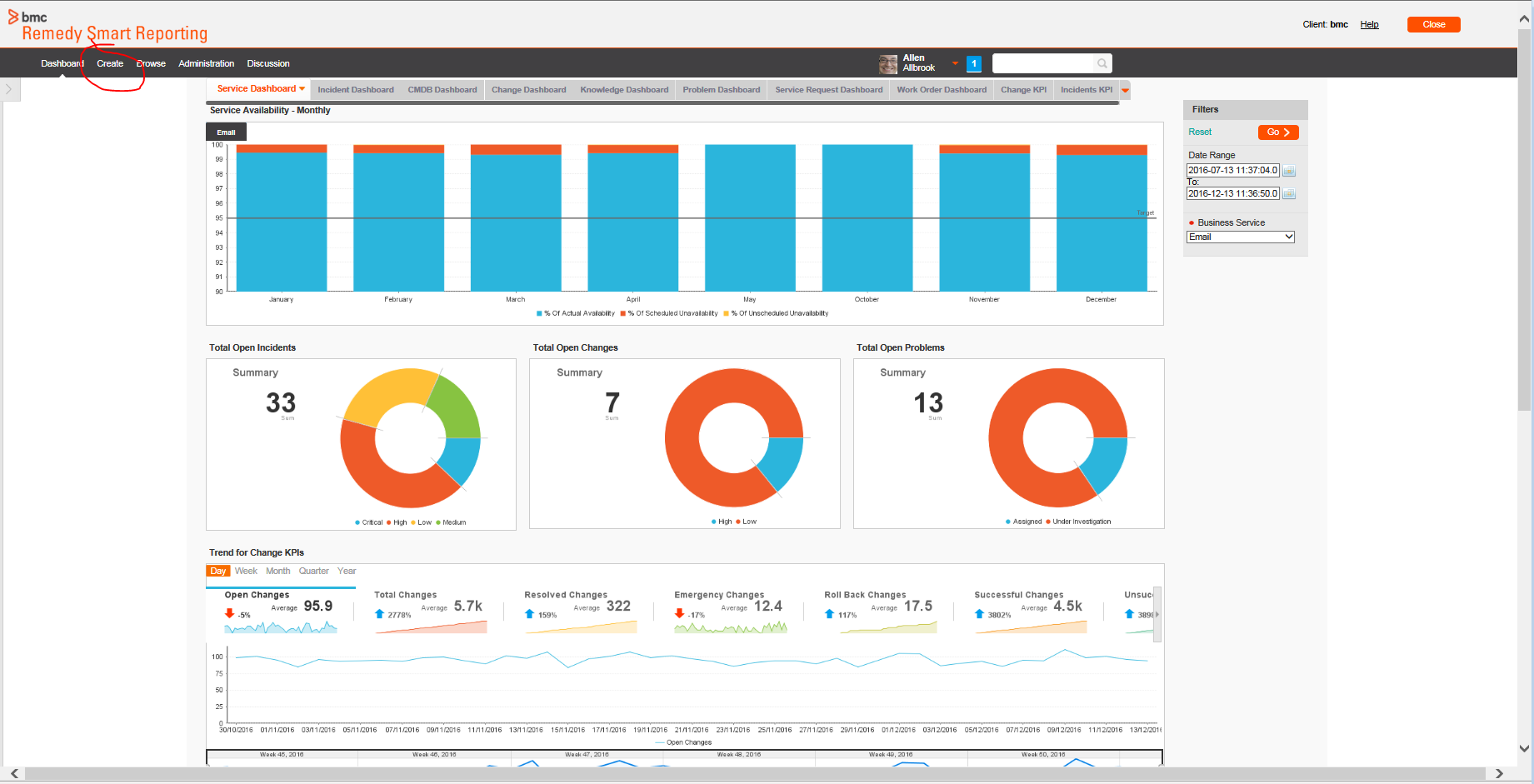Toggle the Under Investigation legend entry
Image resolution: width=1534 pixels, height=784 pixels.
(1078, 522)
